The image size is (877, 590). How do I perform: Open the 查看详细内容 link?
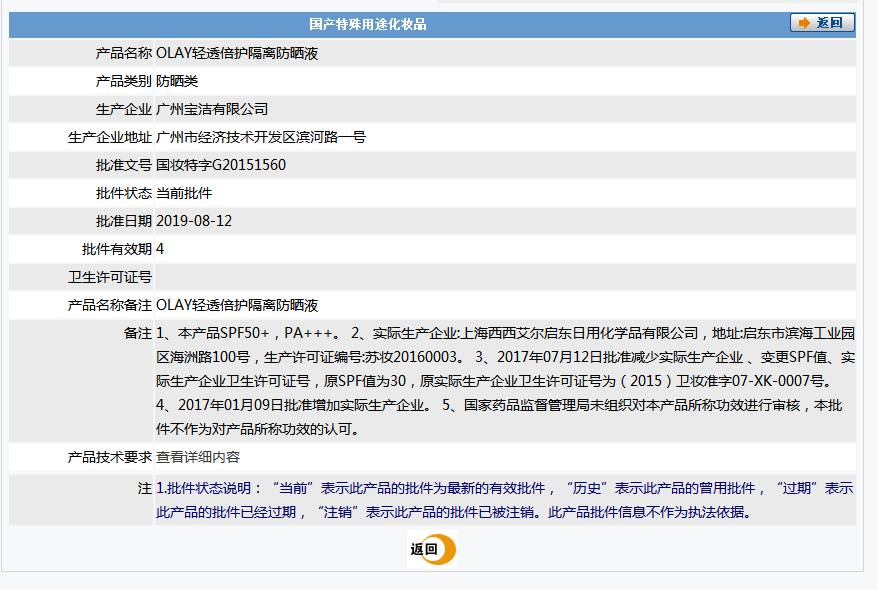pyautogui.click(x=198, y=457)
